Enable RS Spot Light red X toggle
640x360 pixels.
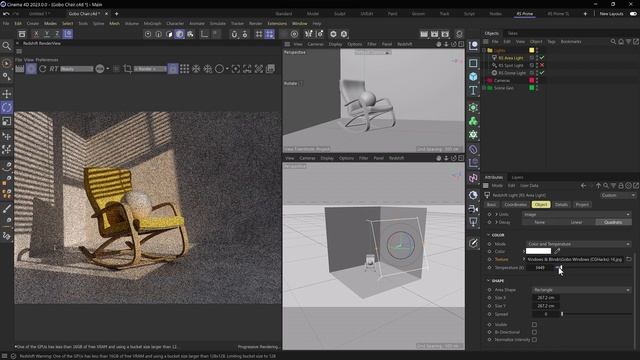[542, 65]
